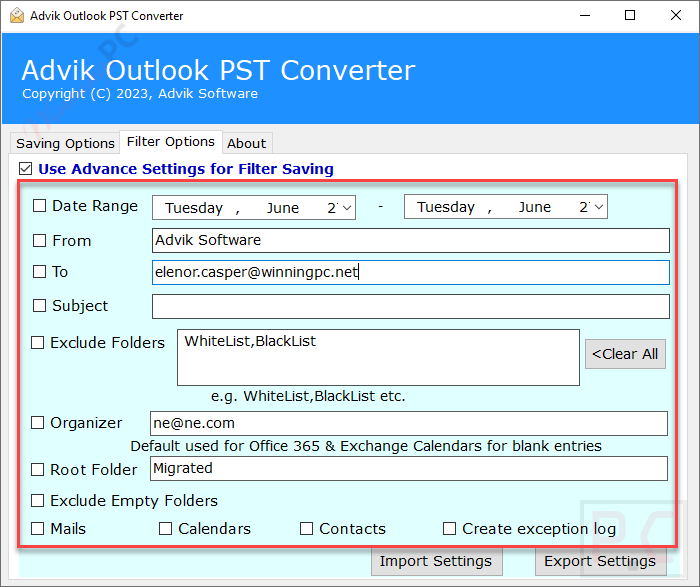
Task: Open the About tab
Action: pyautogui.click(x=246, y=143)
